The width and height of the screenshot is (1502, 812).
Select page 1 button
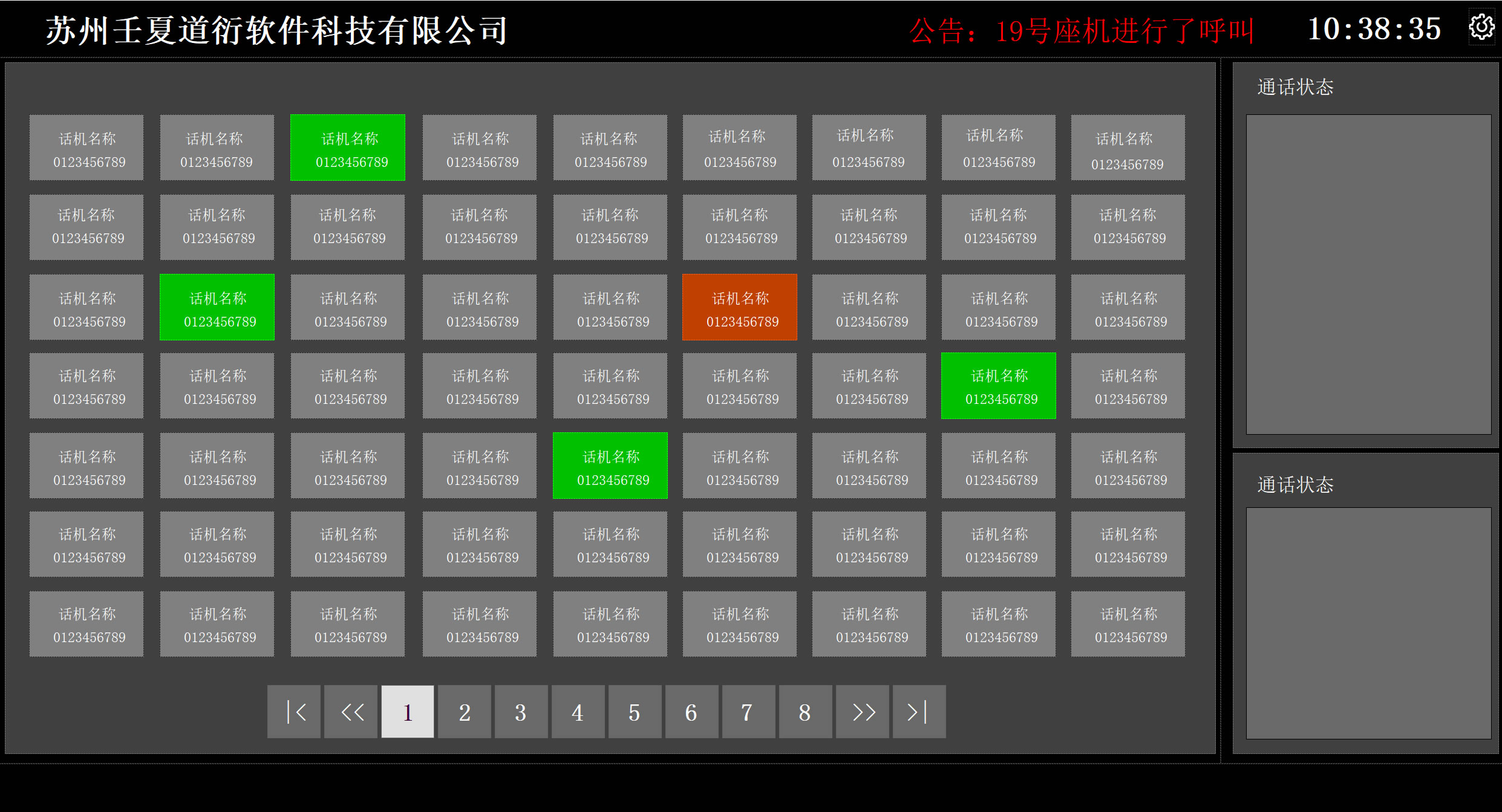[x=408, y=712]
